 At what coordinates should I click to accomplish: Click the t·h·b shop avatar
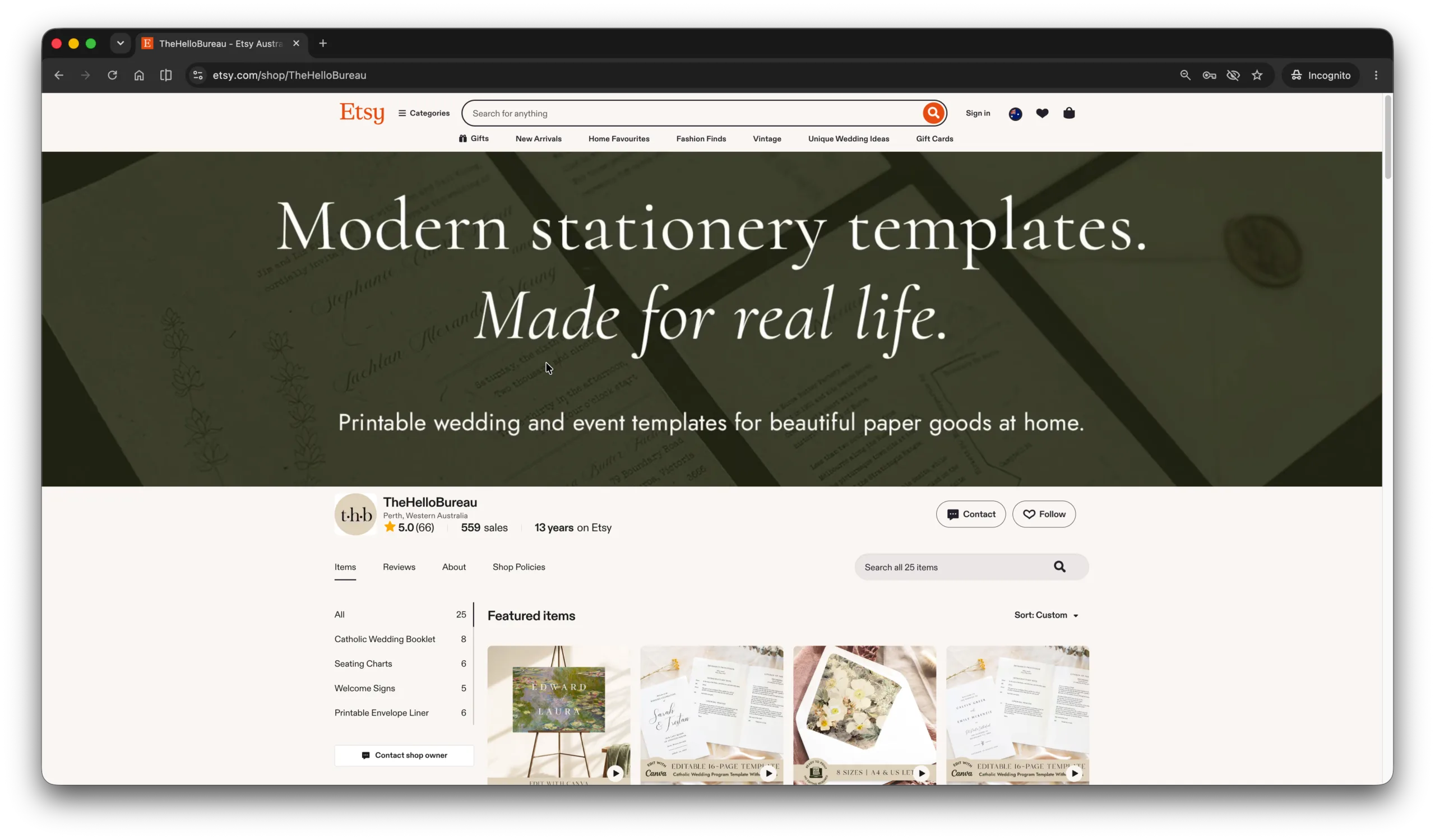355,514
